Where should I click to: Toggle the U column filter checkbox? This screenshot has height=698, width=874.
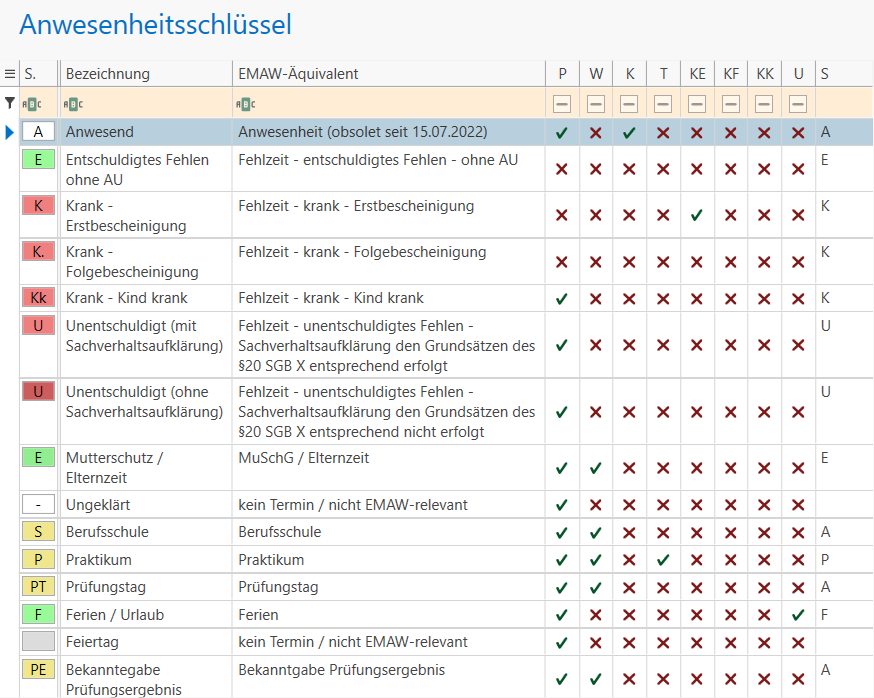tap(798, 104)
